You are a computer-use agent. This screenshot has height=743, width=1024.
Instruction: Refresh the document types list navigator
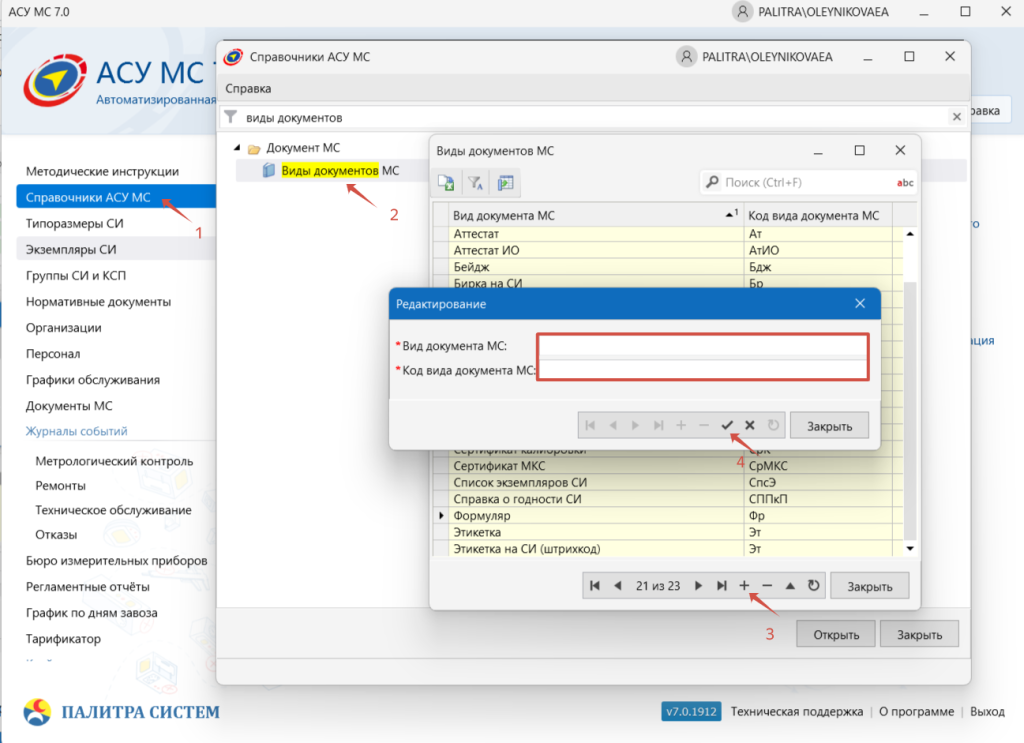coord(813,586)
